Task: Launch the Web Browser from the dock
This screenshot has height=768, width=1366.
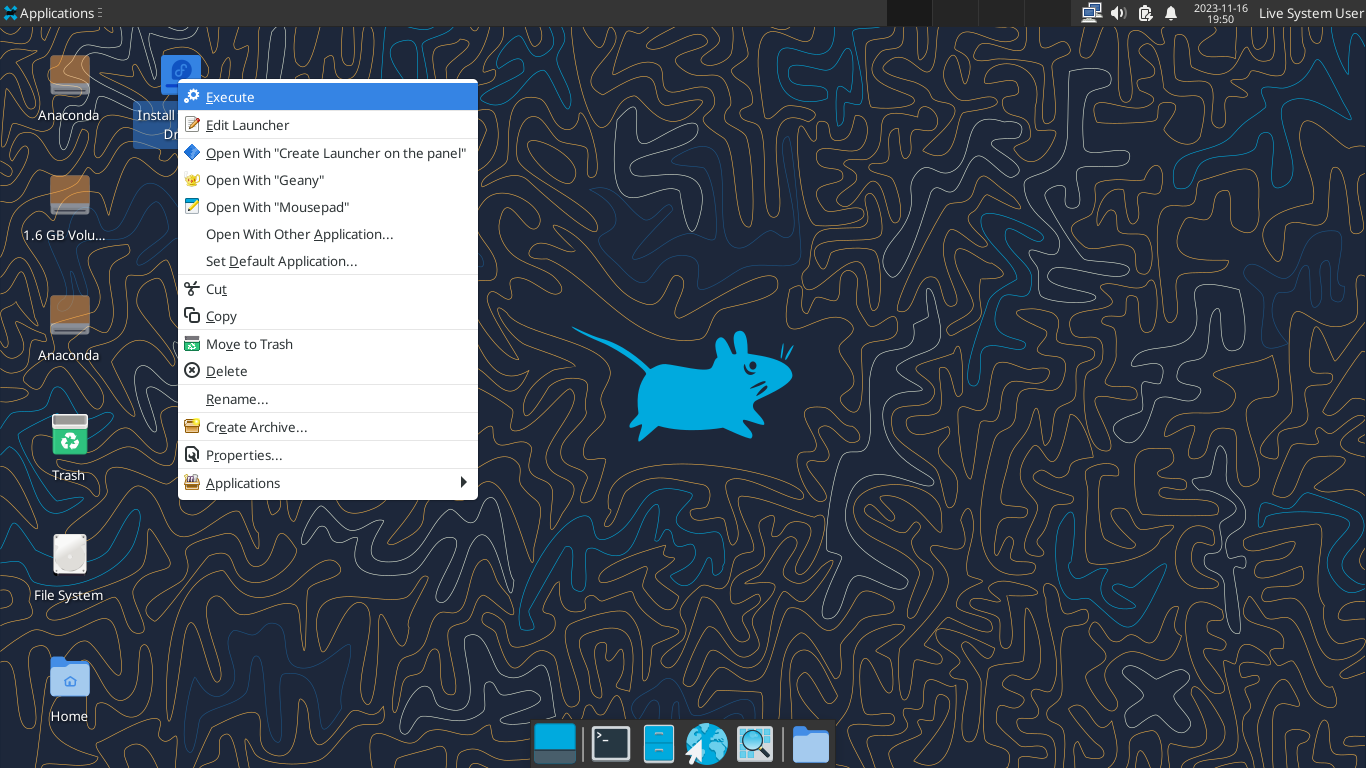Action: click(706, 744)
